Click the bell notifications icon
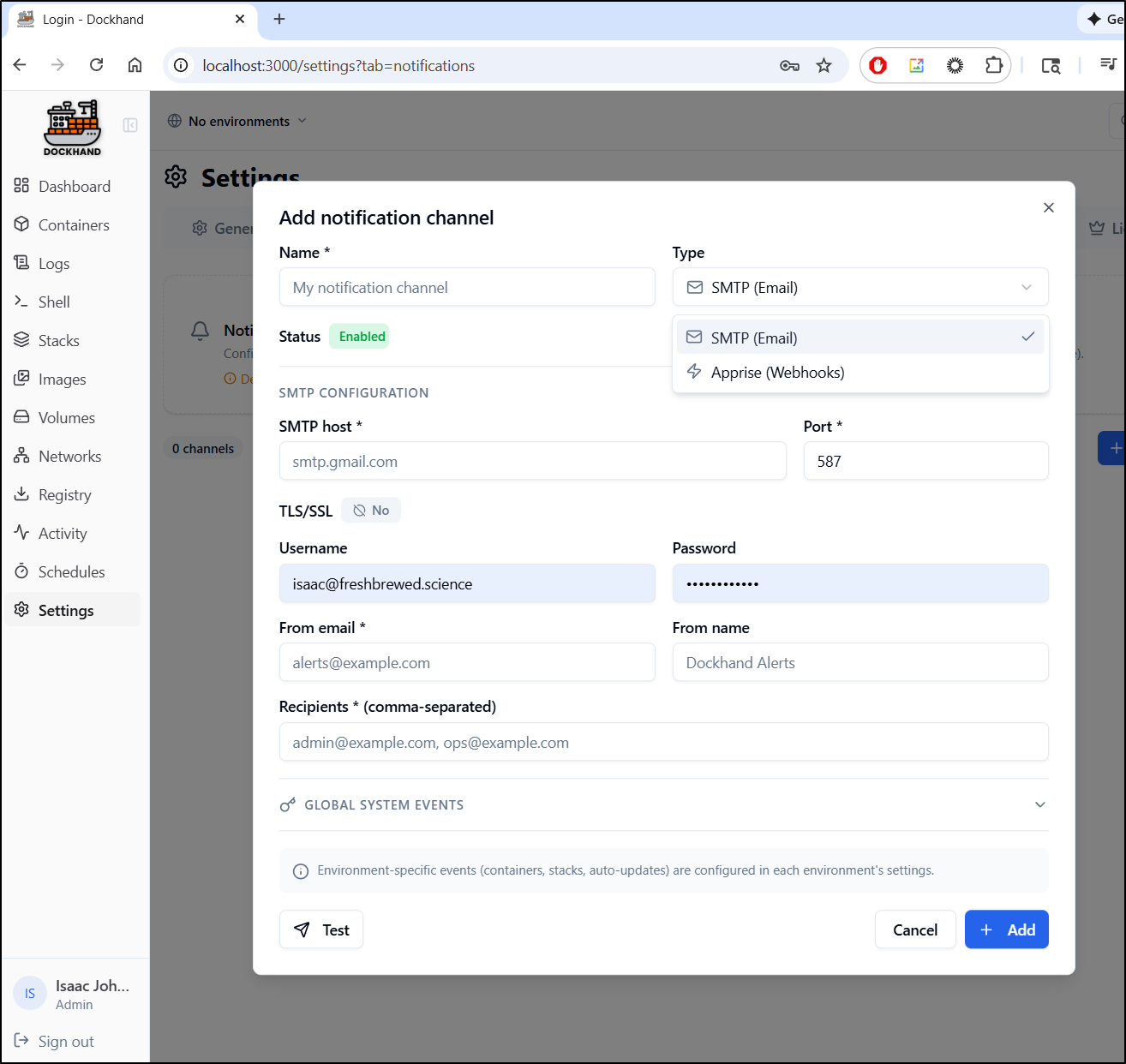This screenshot has width=1126, height=1064. 200,331
